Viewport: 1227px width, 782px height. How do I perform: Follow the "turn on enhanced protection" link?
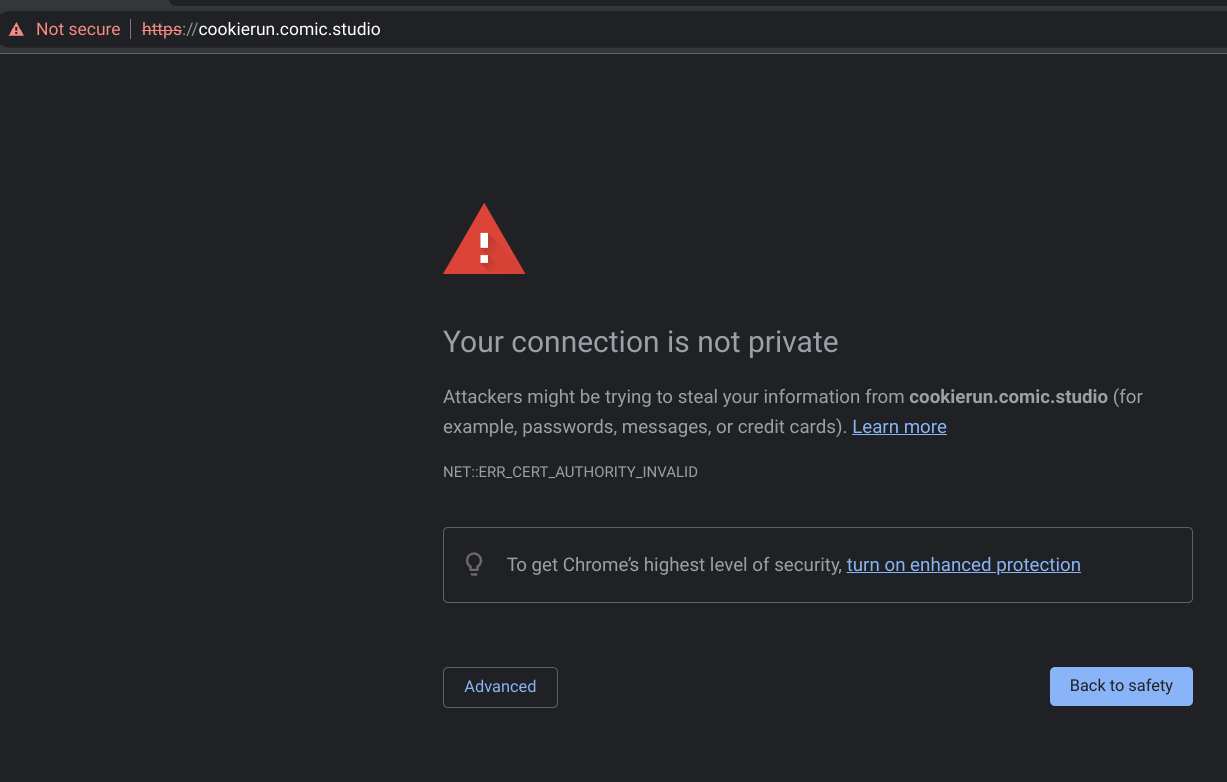[963, 565]
